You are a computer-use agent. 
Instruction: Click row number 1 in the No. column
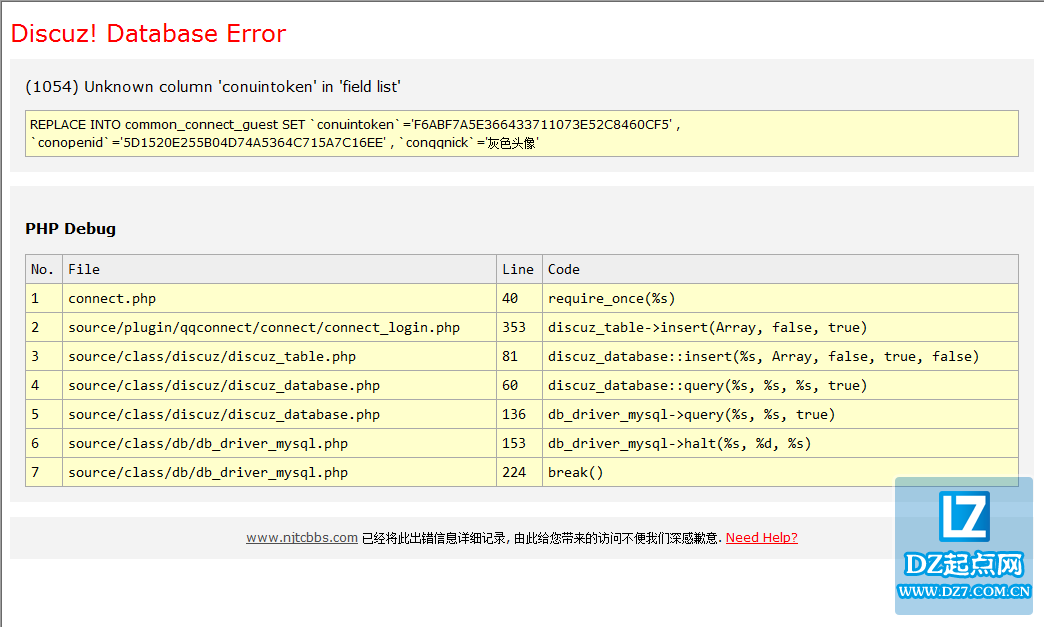coord(44,299)
